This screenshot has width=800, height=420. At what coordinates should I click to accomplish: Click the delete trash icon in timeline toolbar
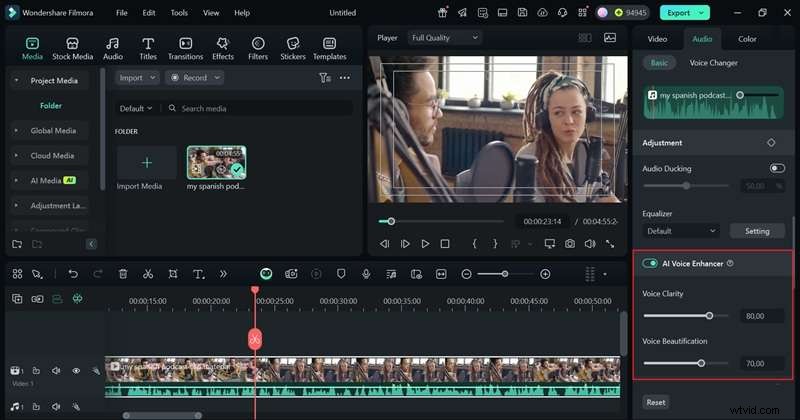pyautogui.click(x=123, y=274)
